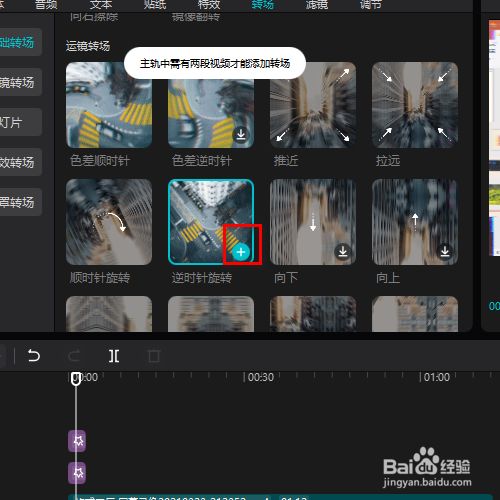Viewport: 500px width, 500px height.
Task: Open the 音频 tab
Action: [46, 5]
